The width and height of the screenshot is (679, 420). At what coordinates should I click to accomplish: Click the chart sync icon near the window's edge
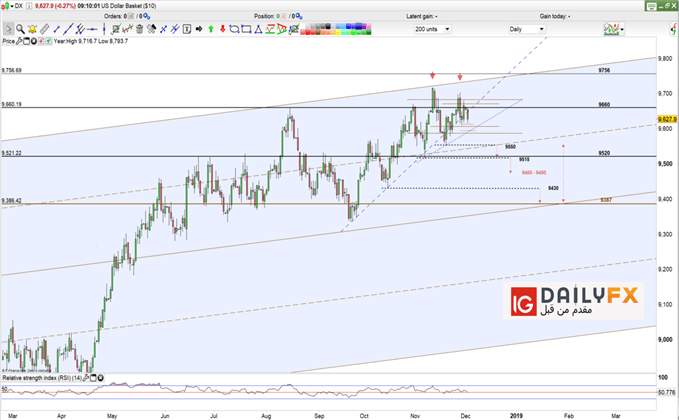click(x=673, y=29)
